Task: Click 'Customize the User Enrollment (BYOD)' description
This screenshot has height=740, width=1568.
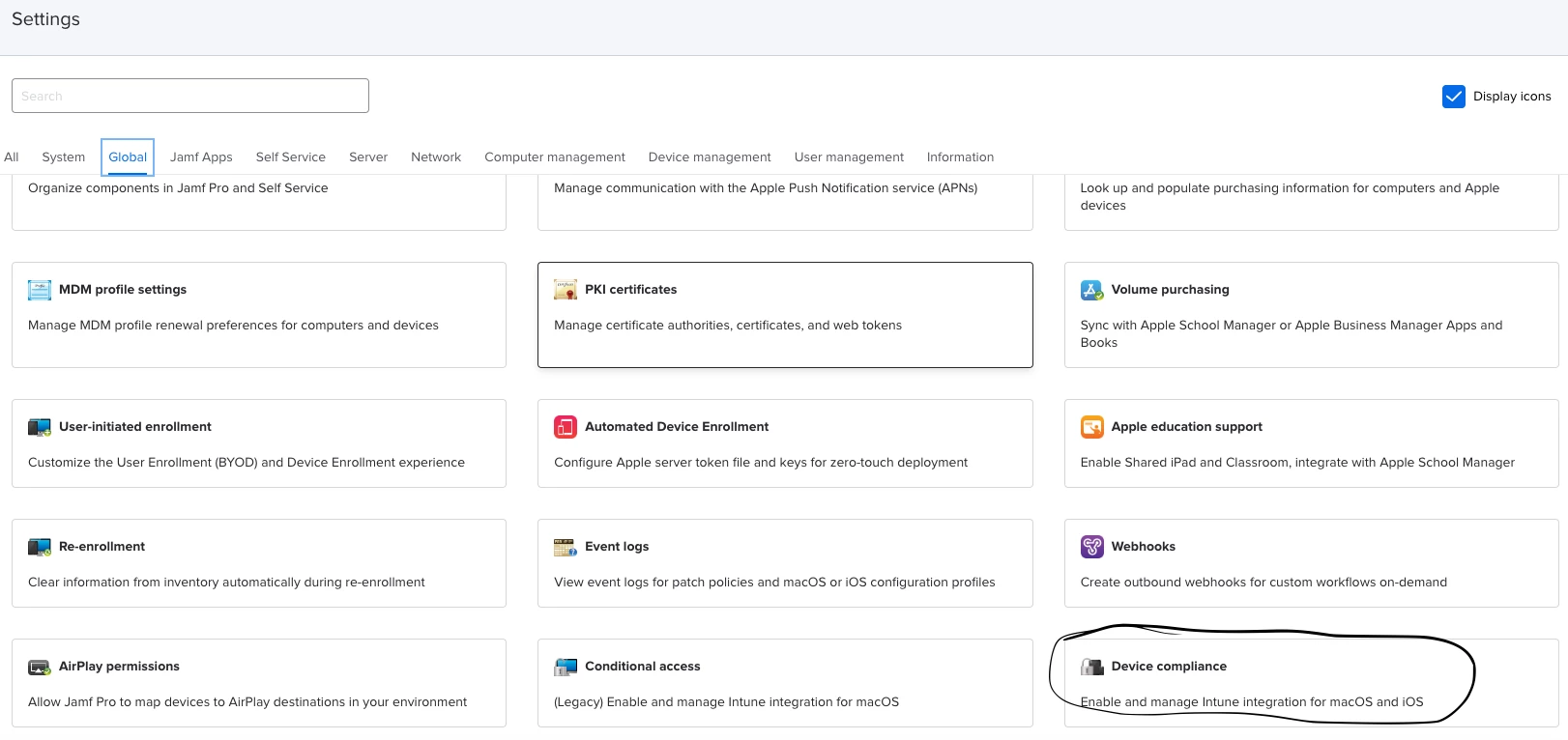Action: coord(247,463)
